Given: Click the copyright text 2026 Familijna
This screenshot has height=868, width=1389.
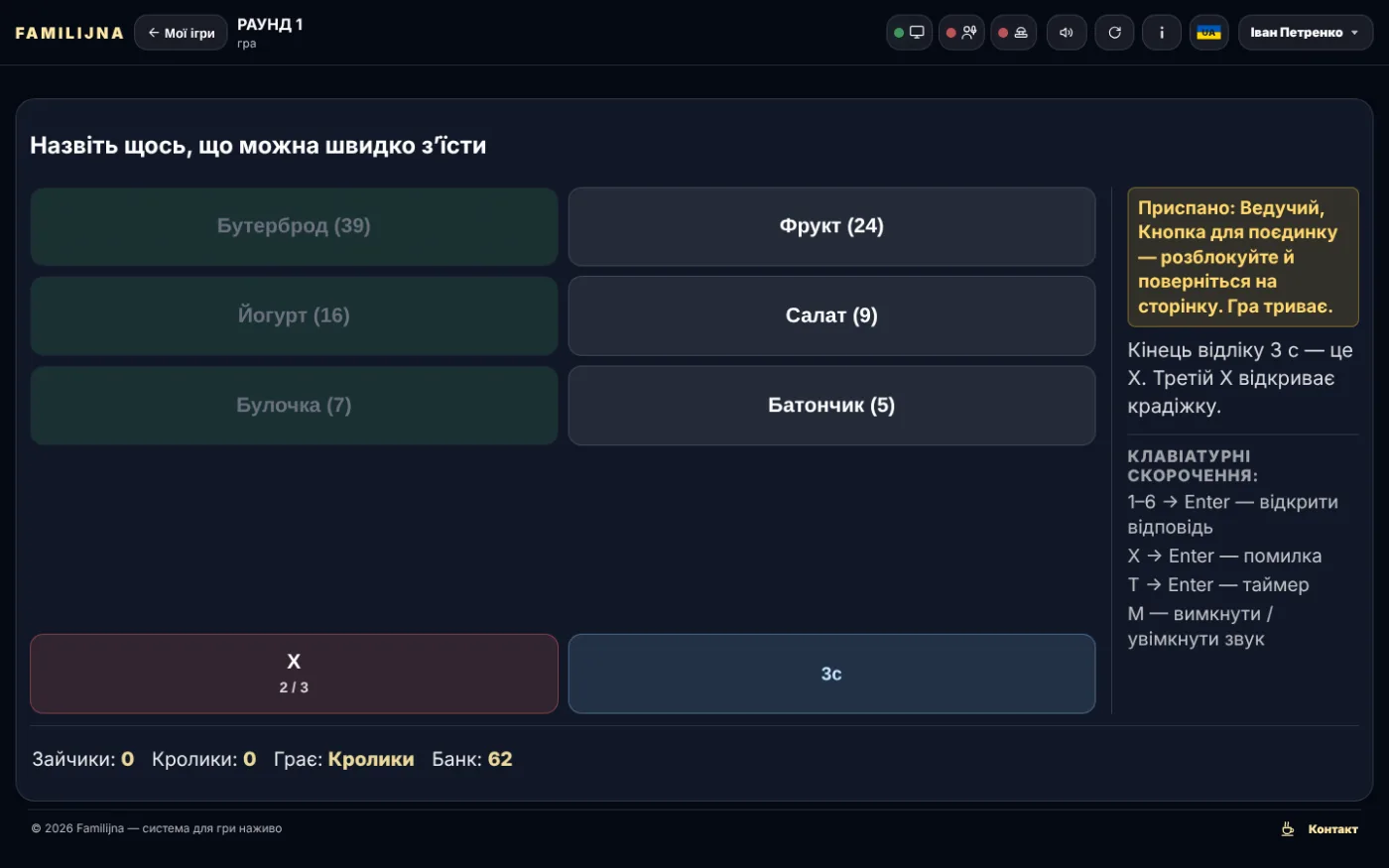Looking at the screenshot, I should click(x=157, y=828).
